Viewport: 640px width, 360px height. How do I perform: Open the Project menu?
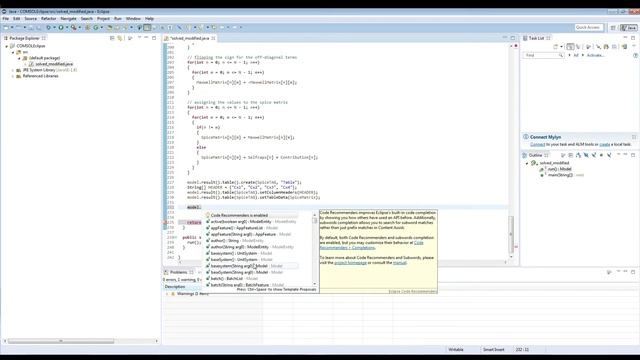coord(103,19)
